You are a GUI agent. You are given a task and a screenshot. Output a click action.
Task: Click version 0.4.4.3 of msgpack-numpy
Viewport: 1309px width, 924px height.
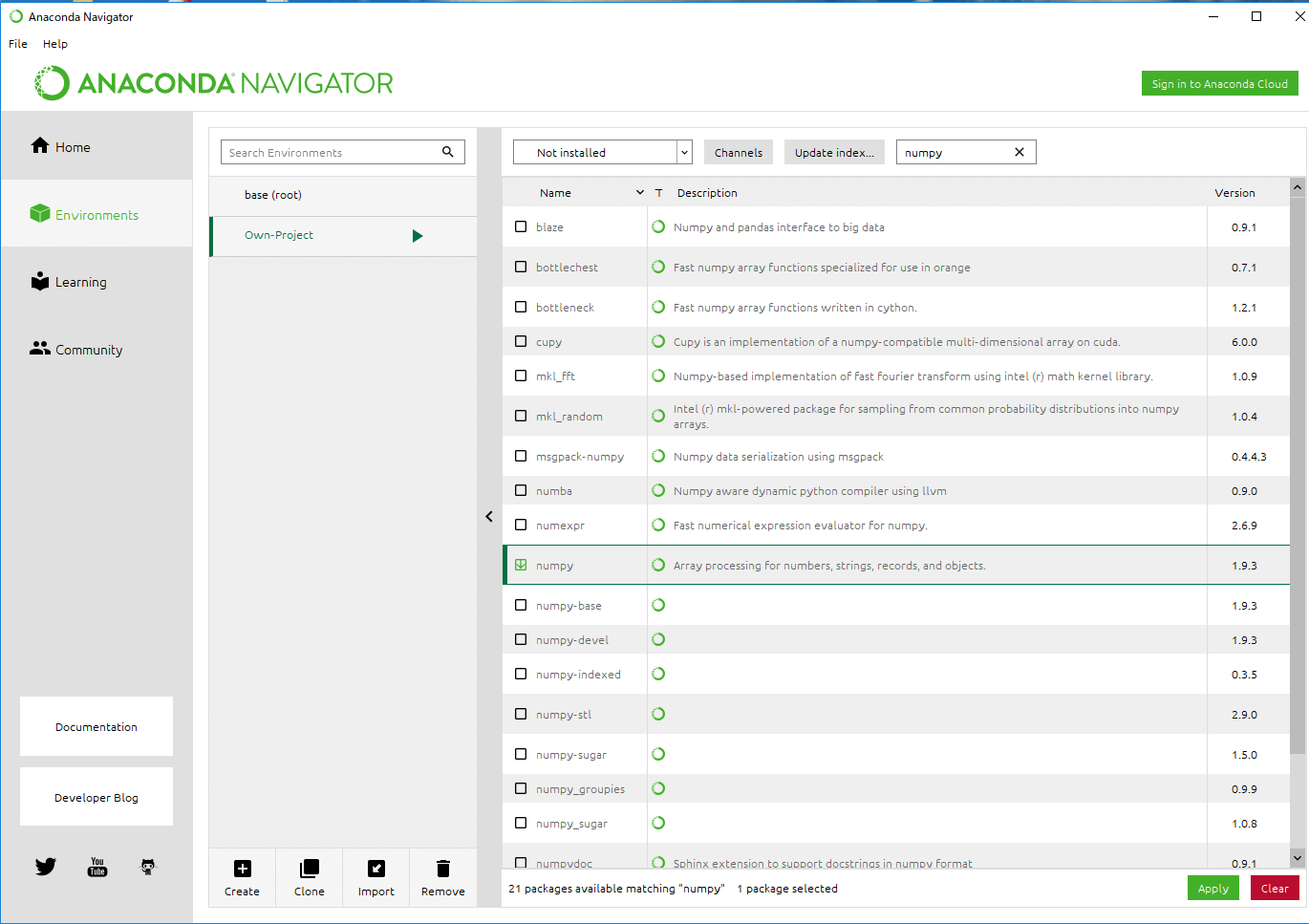tap(1249, 457)
